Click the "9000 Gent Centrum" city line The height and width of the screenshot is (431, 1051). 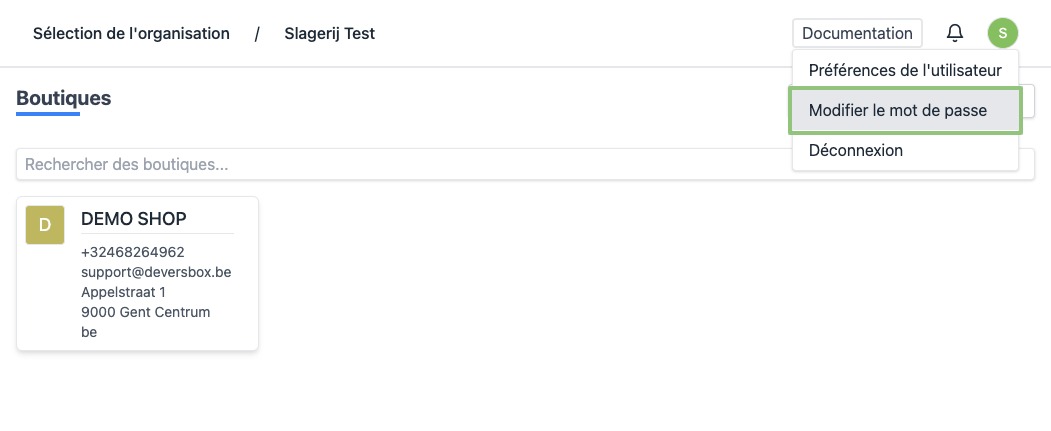coord(145,312)
